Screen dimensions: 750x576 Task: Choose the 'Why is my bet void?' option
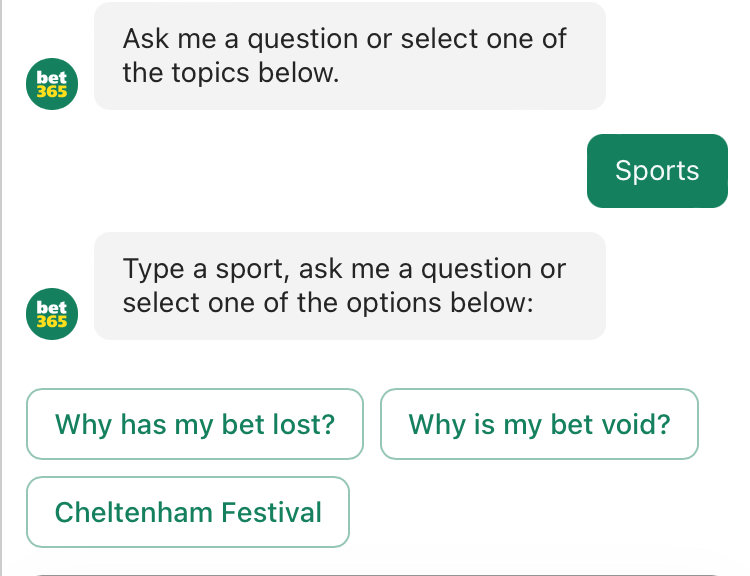(x=539, y=424)
